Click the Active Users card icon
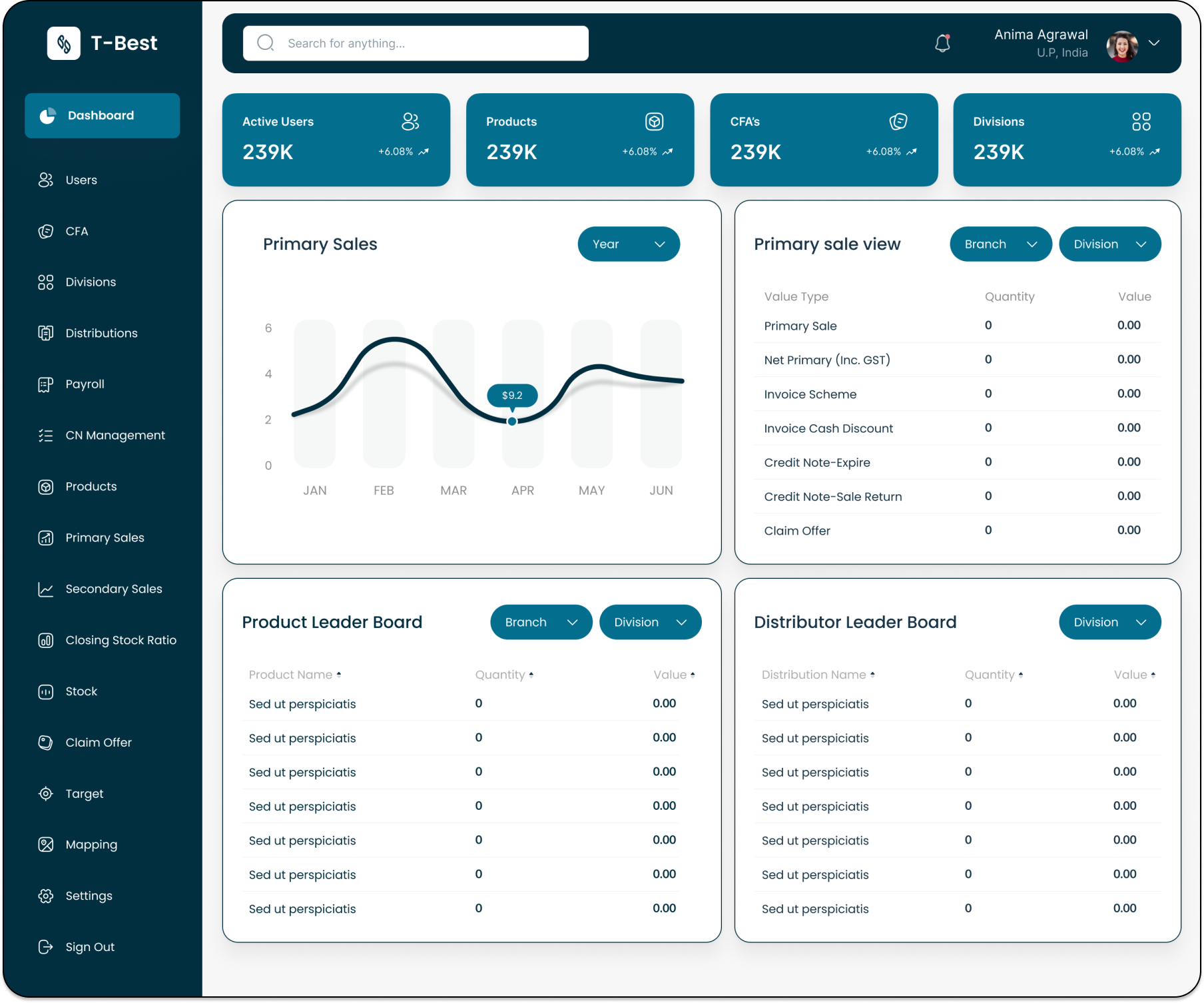Viewport: 1204px width, 1003px height. pyautogui.click(x=410, y=121)
